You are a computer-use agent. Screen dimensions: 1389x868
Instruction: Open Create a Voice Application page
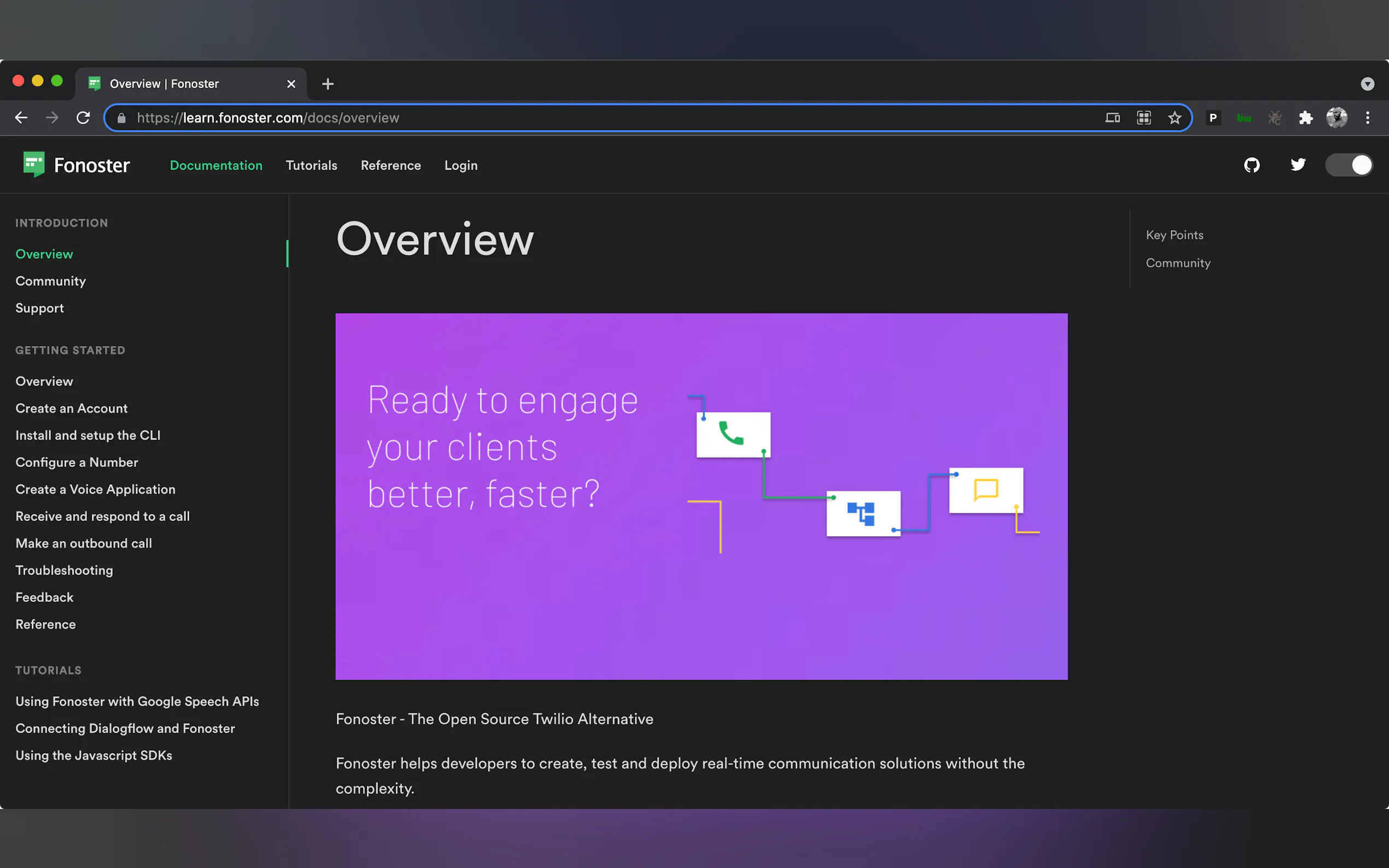tap(95, 489)
